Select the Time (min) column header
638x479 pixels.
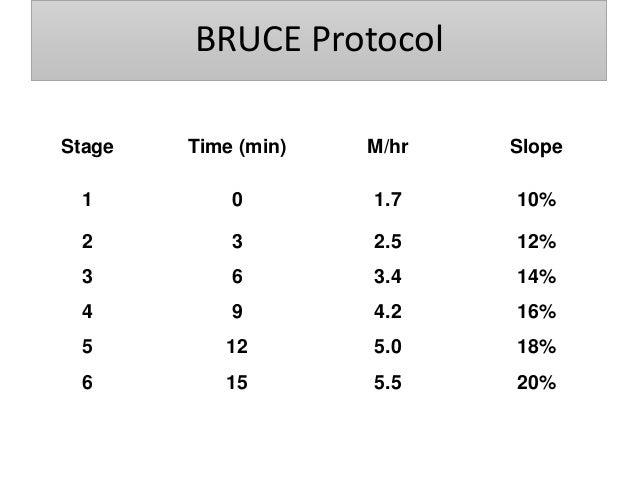pos(237,147)
